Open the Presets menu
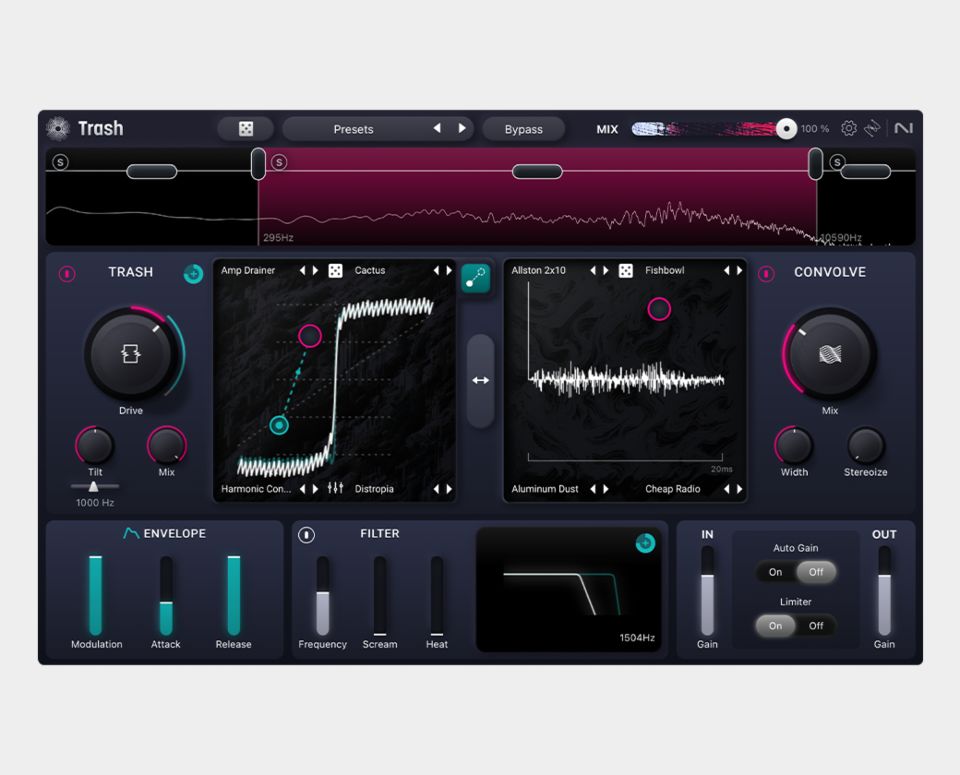 tap(353, 129)
